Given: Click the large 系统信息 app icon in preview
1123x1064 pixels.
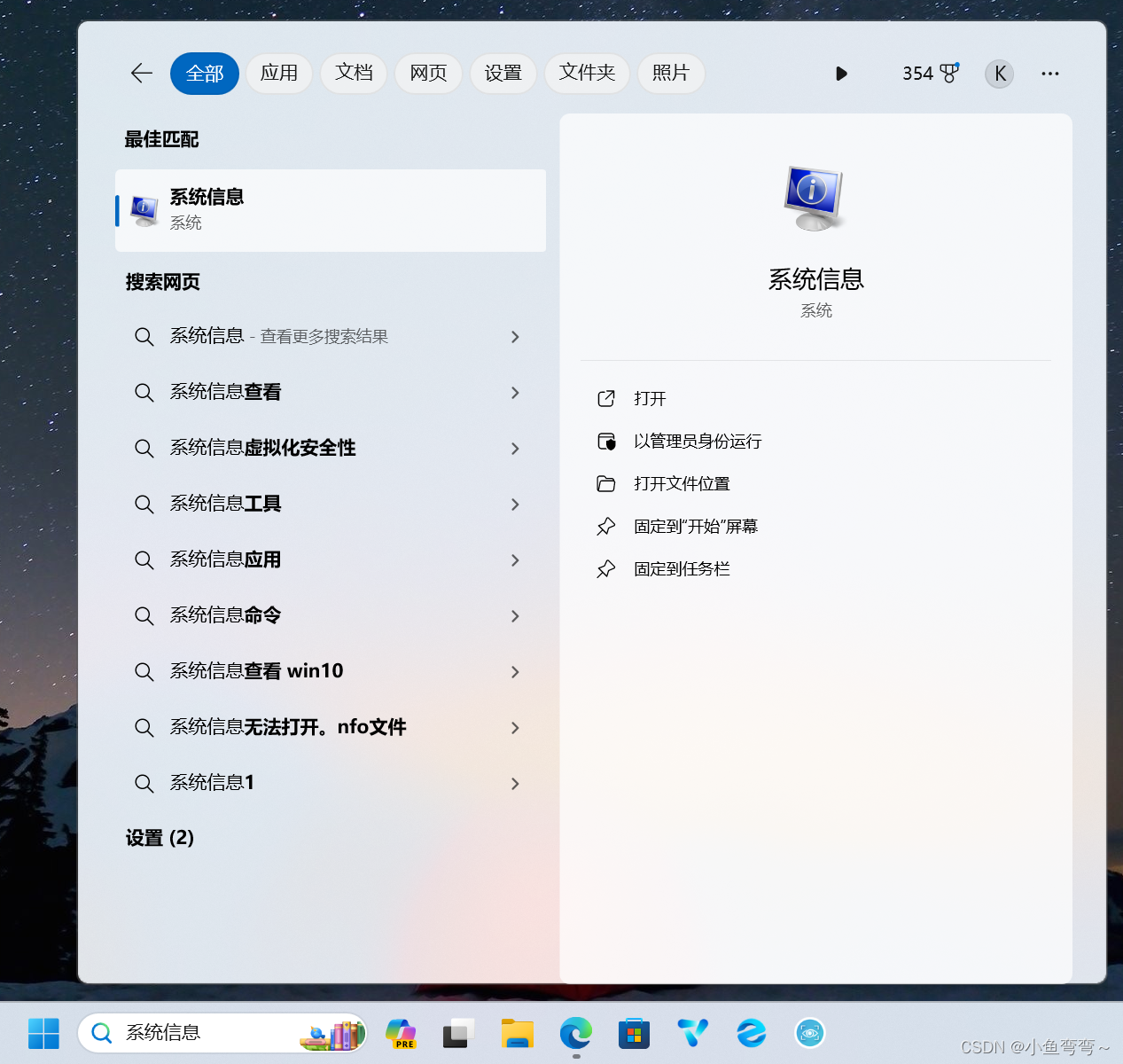Looking at the screenshot, I should tap(815, 199).
